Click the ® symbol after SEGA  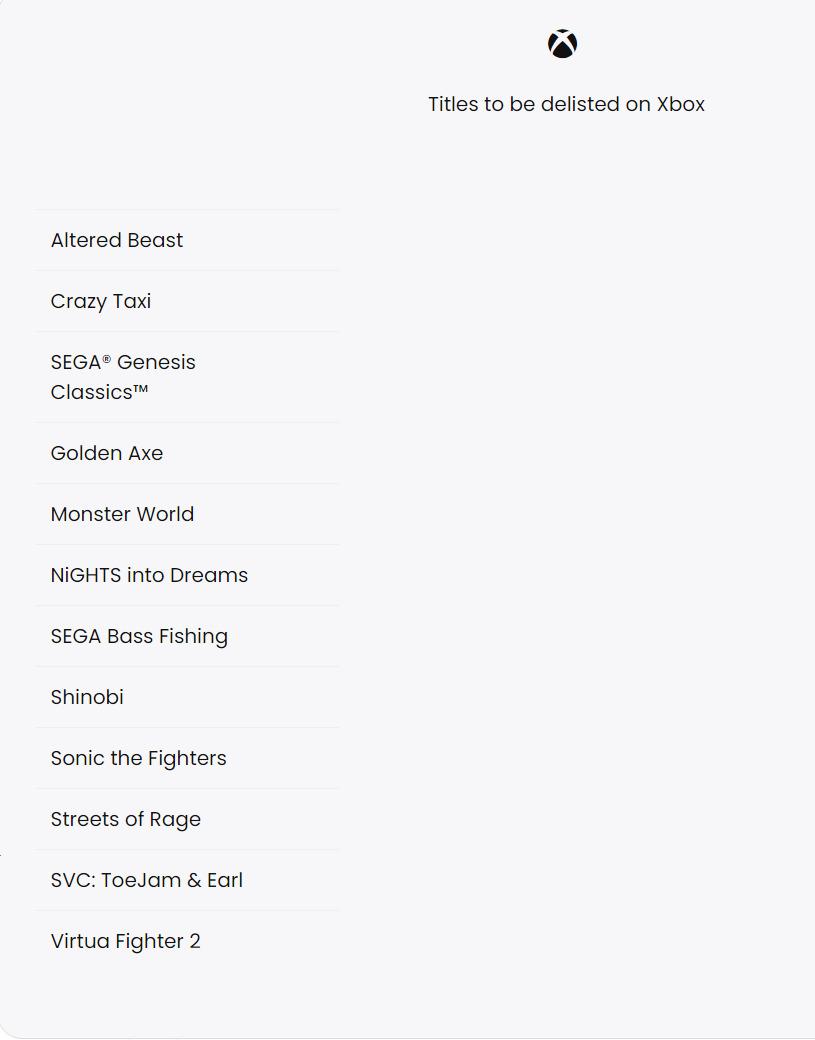106,359
